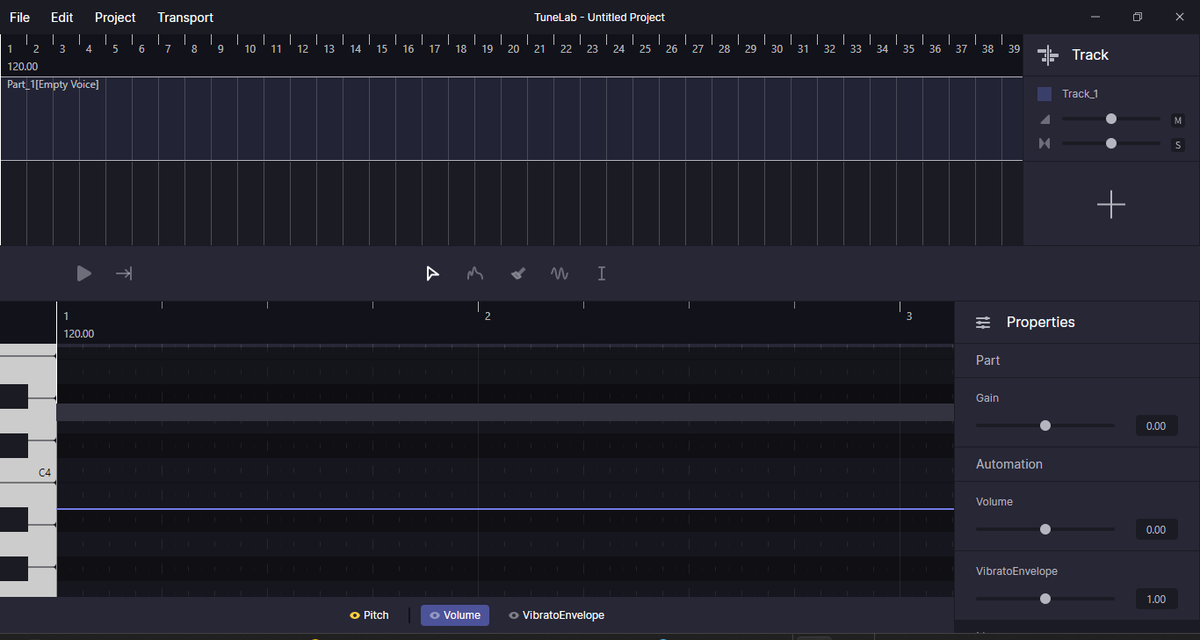Adjust the Part Gain slider
1200x640 pixels.
[x=1045, y=425]
